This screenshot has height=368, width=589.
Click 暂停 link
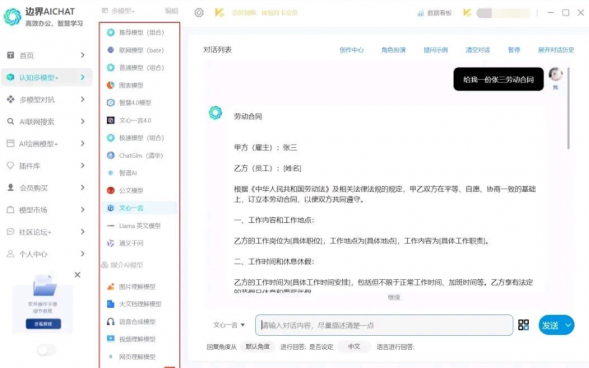(514, 50)
